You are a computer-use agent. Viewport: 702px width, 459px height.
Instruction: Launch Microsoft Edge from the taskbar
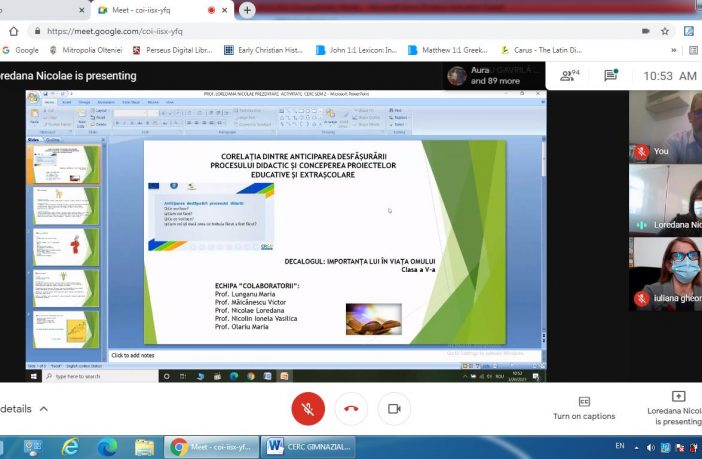(107, 447)
